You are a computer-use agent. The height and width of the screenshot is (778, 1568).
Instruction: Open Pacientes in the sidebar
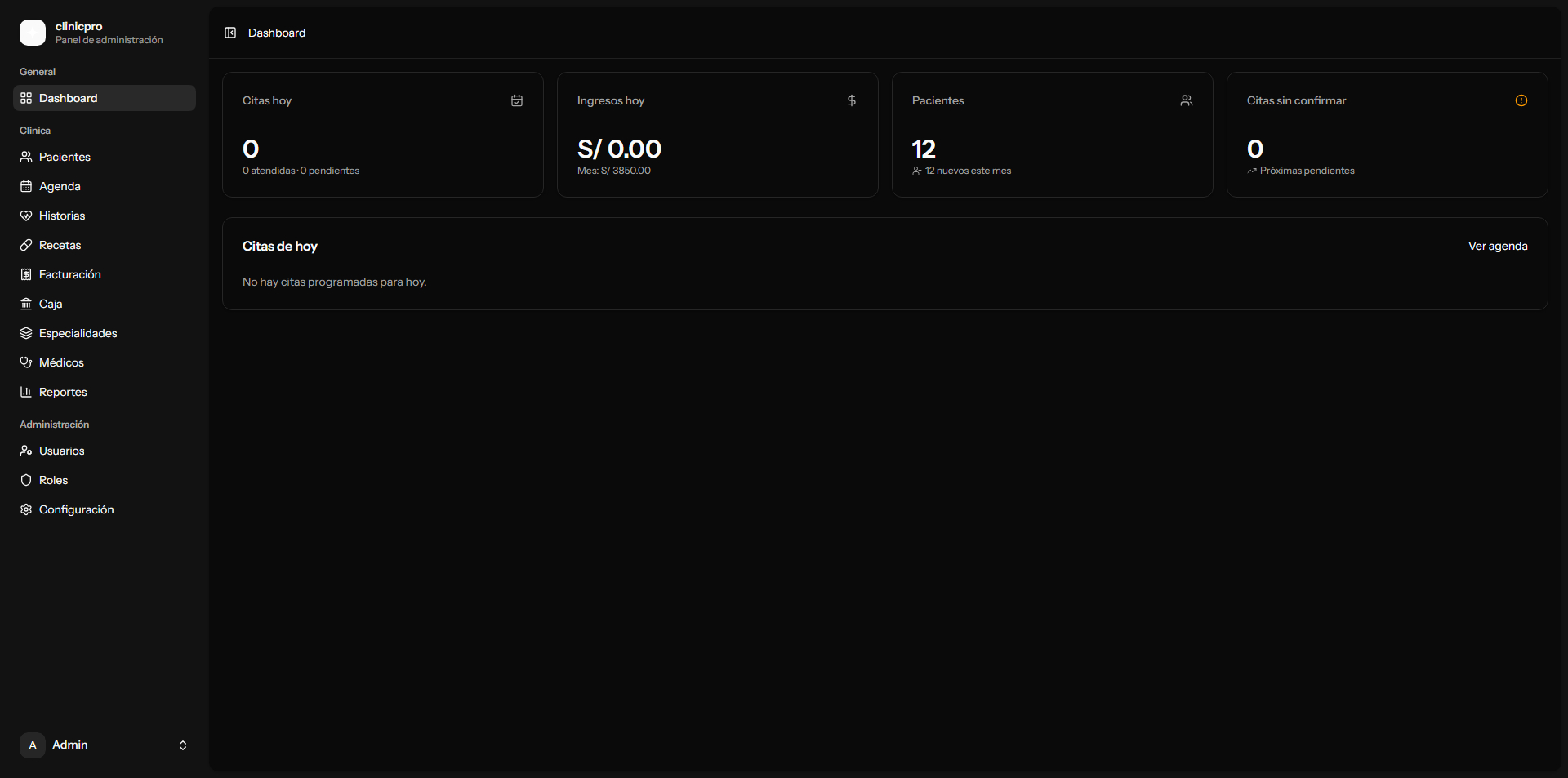[105, 157]
